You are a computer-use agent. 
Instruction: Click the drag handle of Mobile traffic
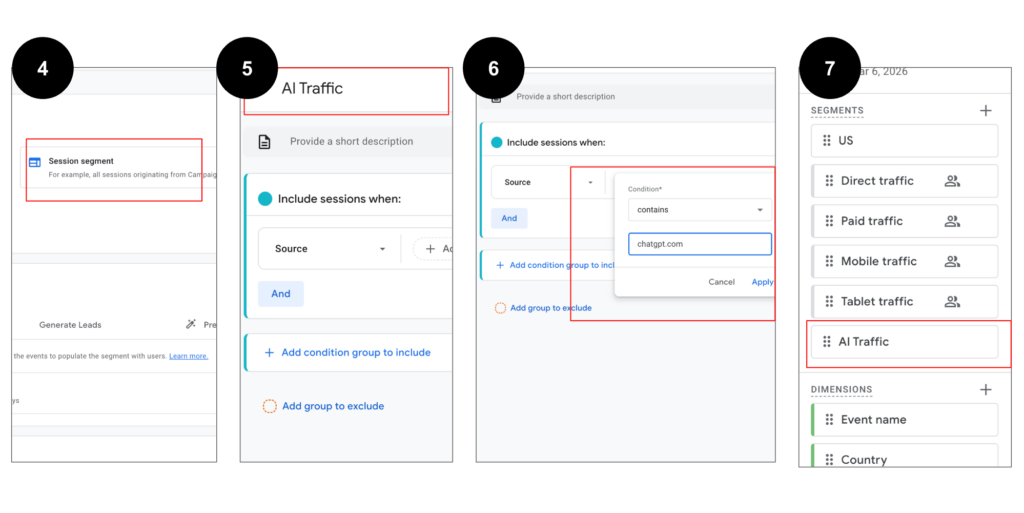(829, 262)
